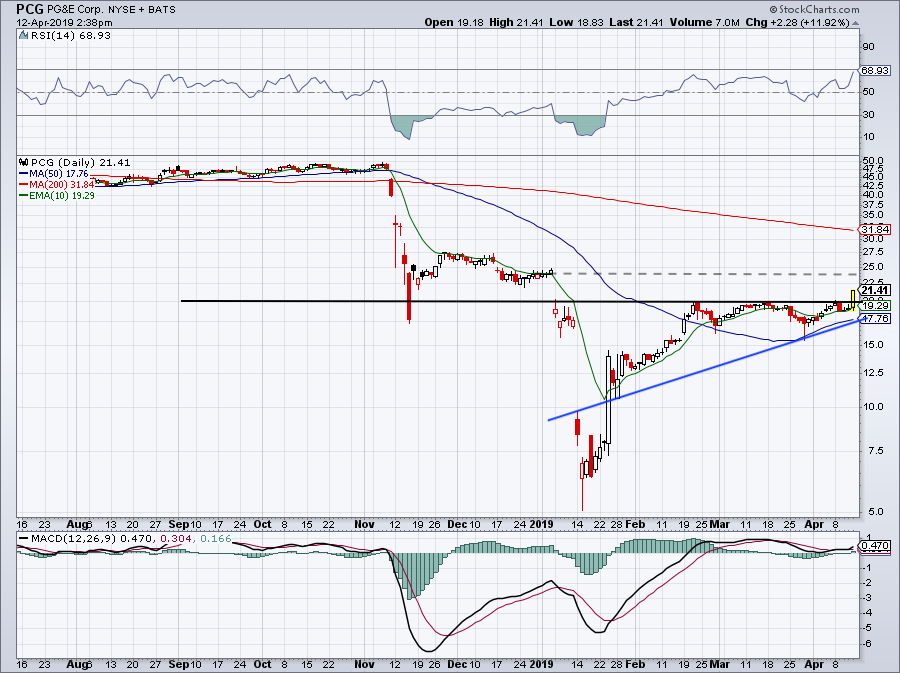
Task: Click the 'EMA(10) 19.29' legend text
Action: pos(61,196)
